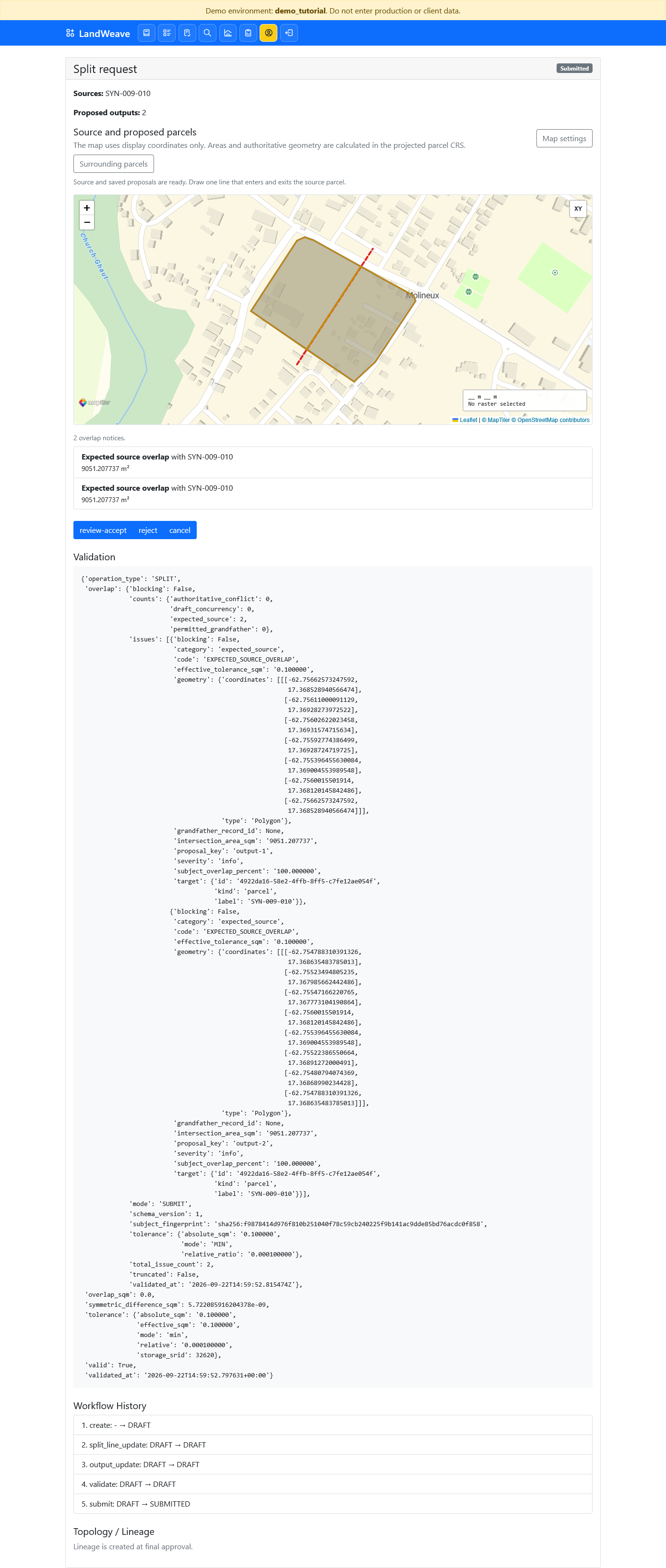
Task: Open the book/register icon in navbar
Action: (146, 33)
